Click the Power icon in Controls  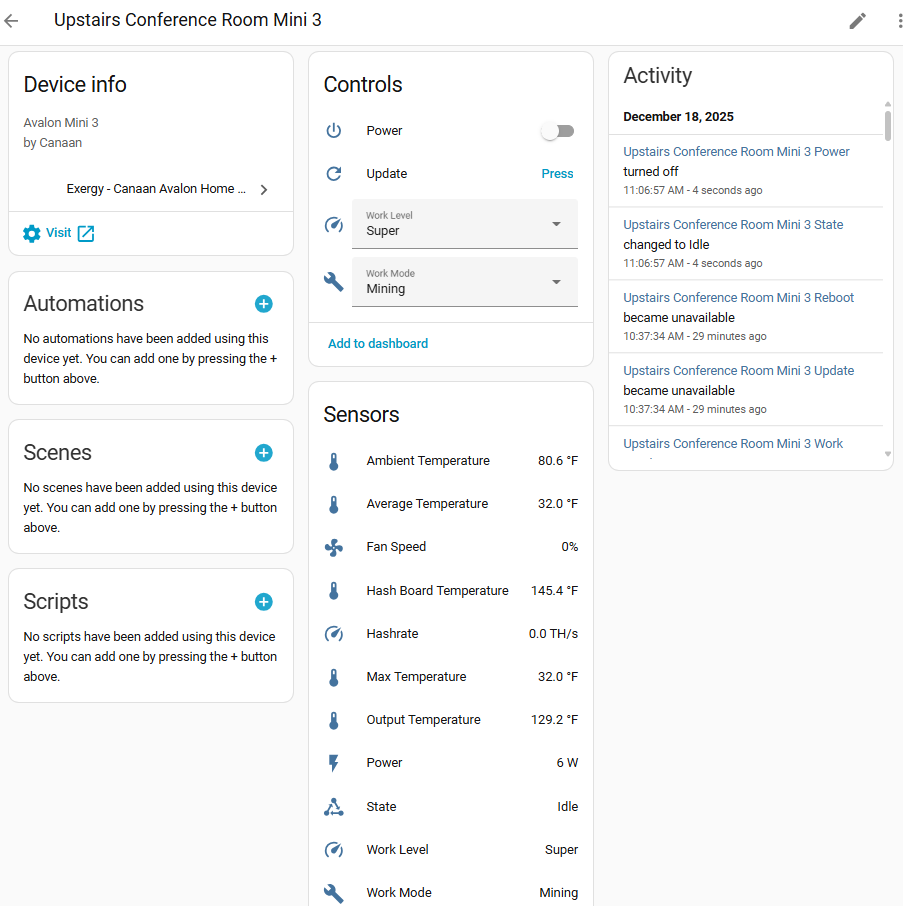tap(333, 130)
